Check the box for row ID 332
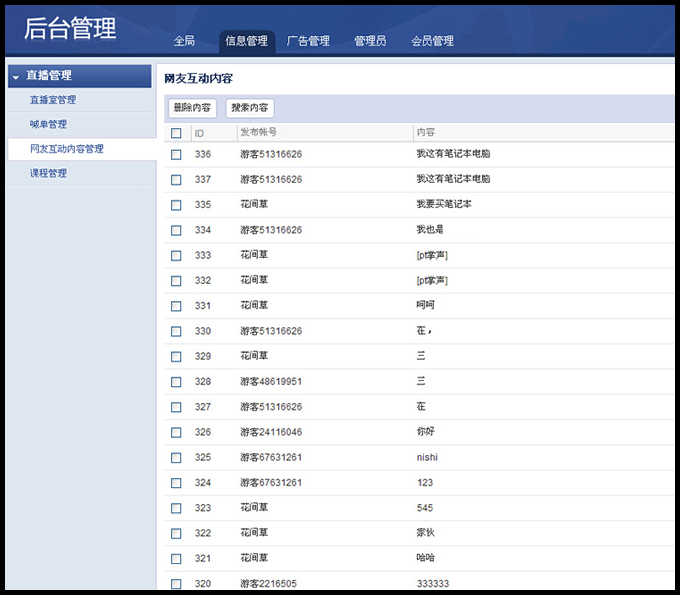The image size is (680, 595). pos(176,281)
